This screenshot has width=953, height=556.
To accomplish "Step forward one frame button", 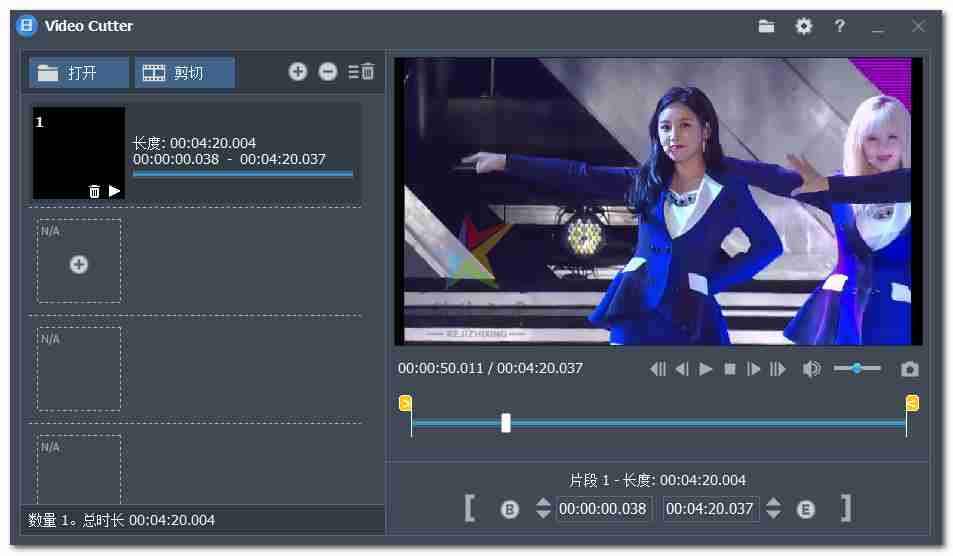I will click(x=753, y=369).
